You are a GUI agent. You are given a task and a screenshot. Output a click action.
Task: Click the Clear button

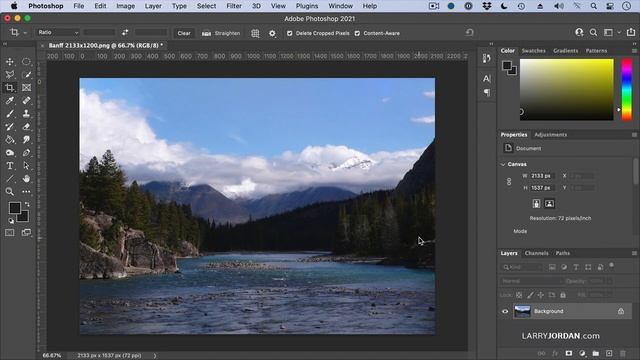pyautogui.click(x=184, y=33)
